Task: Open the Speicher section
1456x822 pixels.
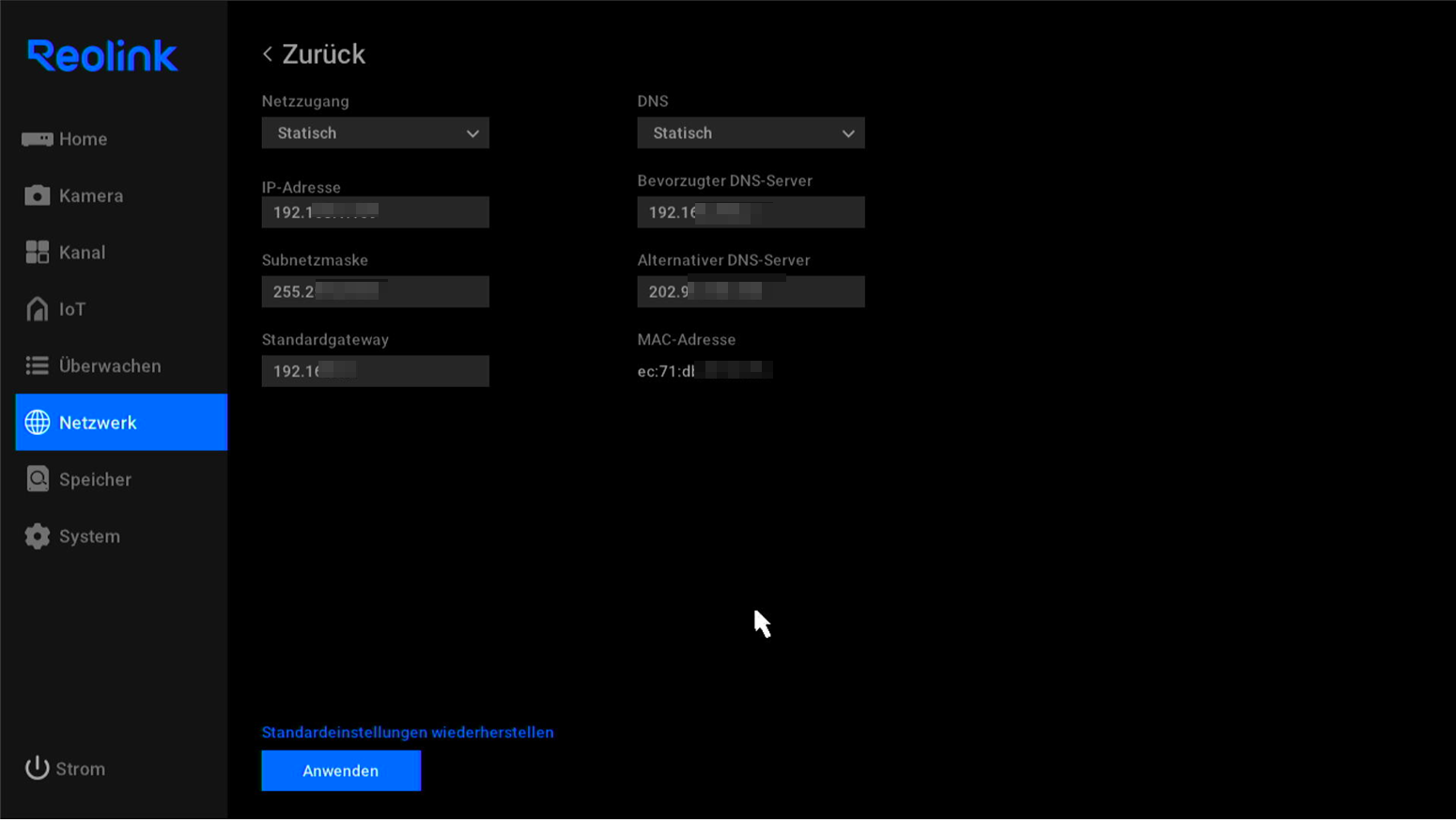Action: 121,479
